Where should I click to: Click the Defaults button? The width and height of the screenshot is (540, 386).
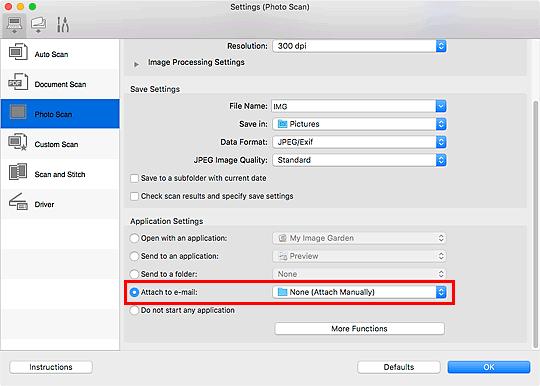(399, 367)
